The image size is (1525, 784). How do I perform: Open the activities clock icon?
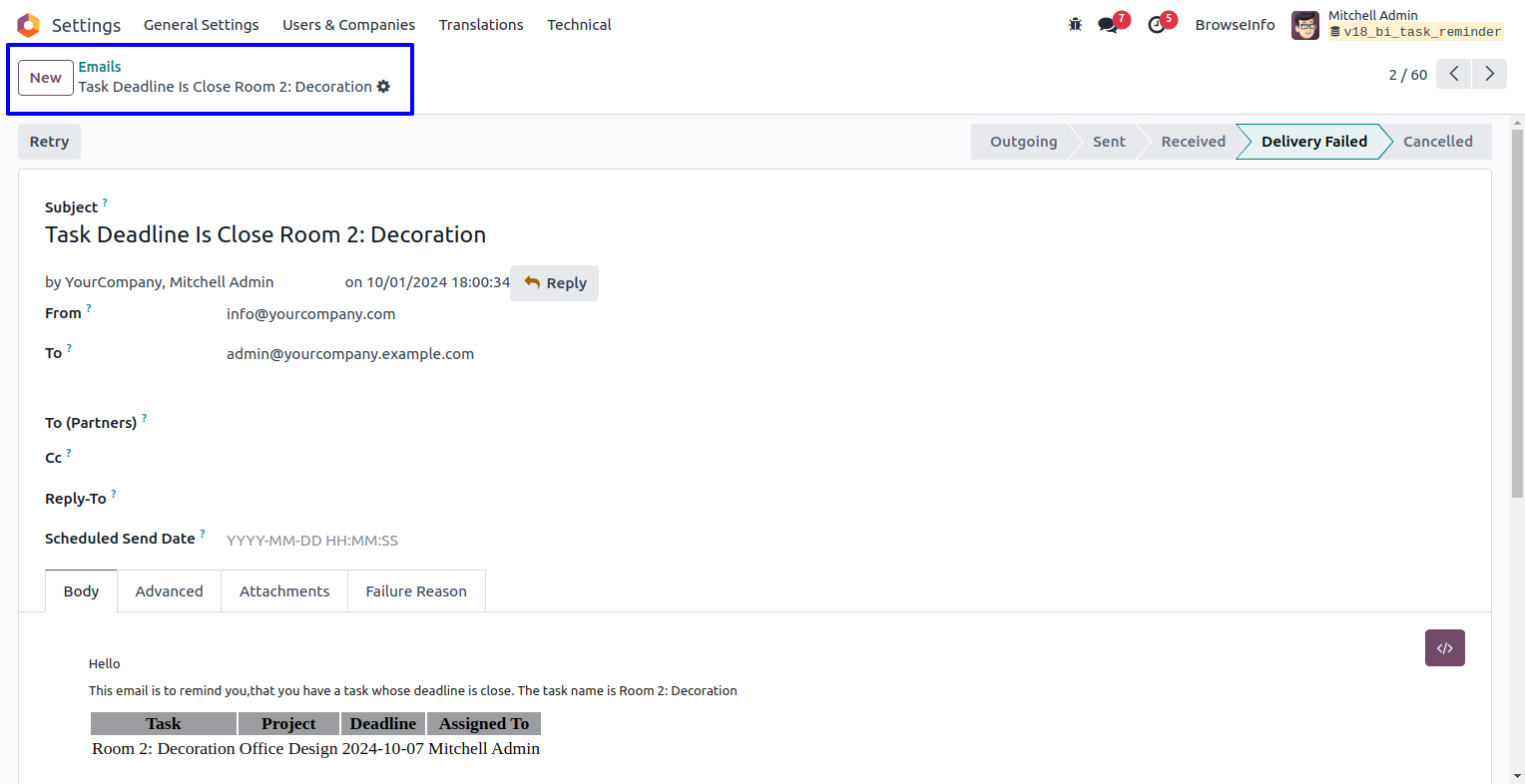pos(1157,25)
